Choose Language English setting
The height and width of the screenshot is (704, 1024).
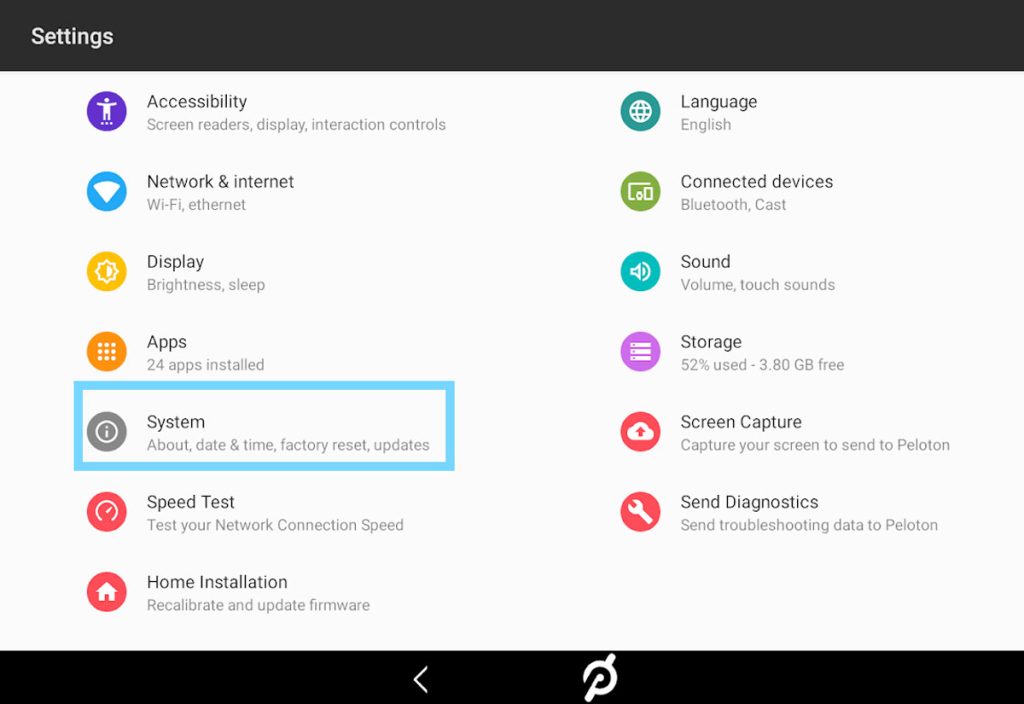(797, 112)
